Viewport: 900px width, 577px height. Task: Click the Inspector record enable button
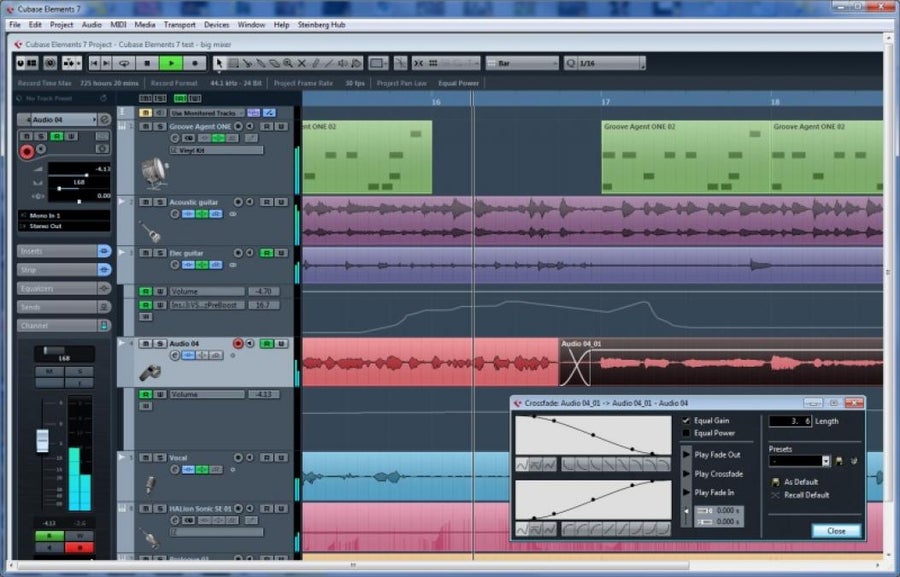pos(26,151)
